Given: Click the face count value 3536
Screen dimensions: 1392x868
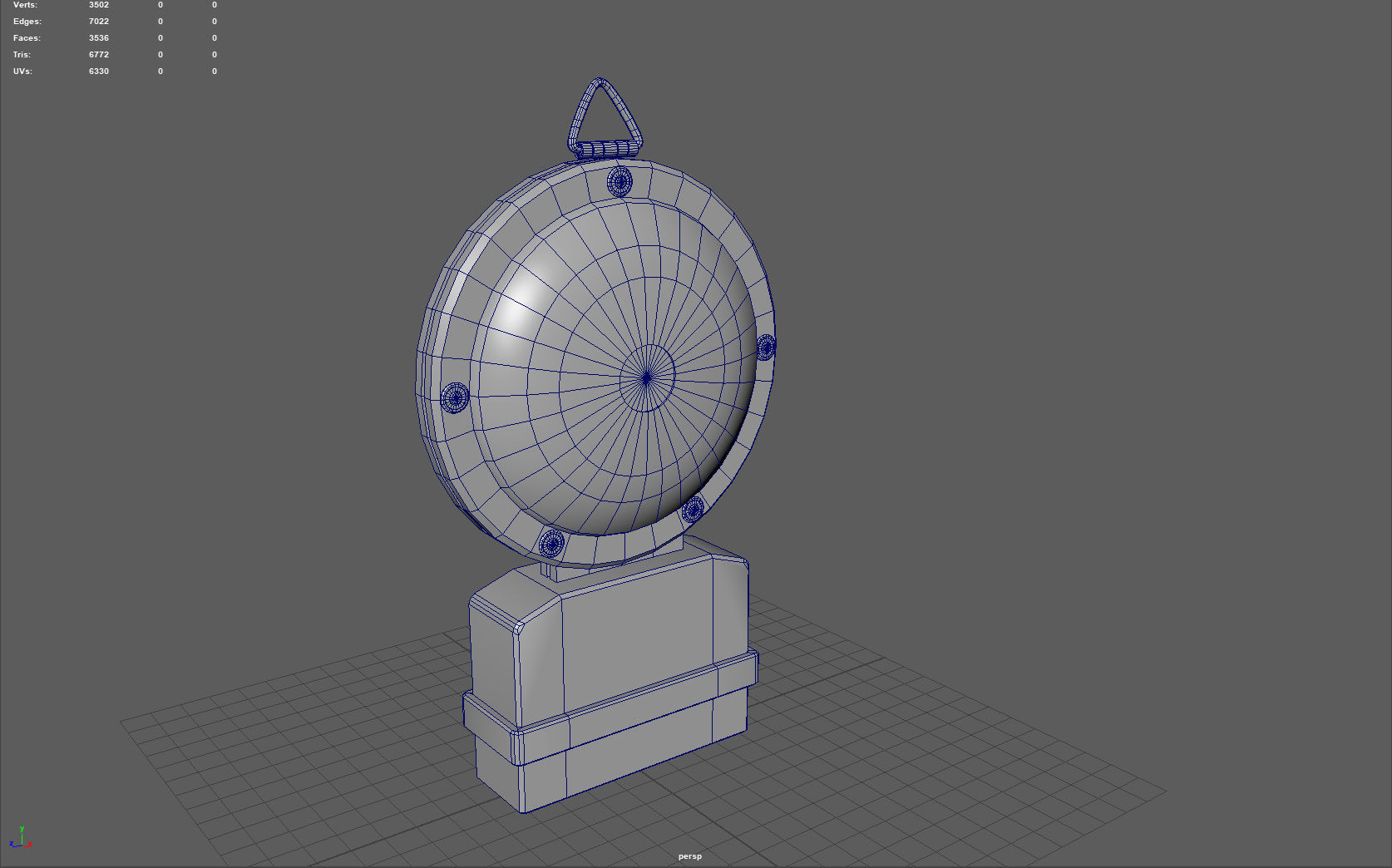Looking at the screenshot, I should [x=99, y=38].
